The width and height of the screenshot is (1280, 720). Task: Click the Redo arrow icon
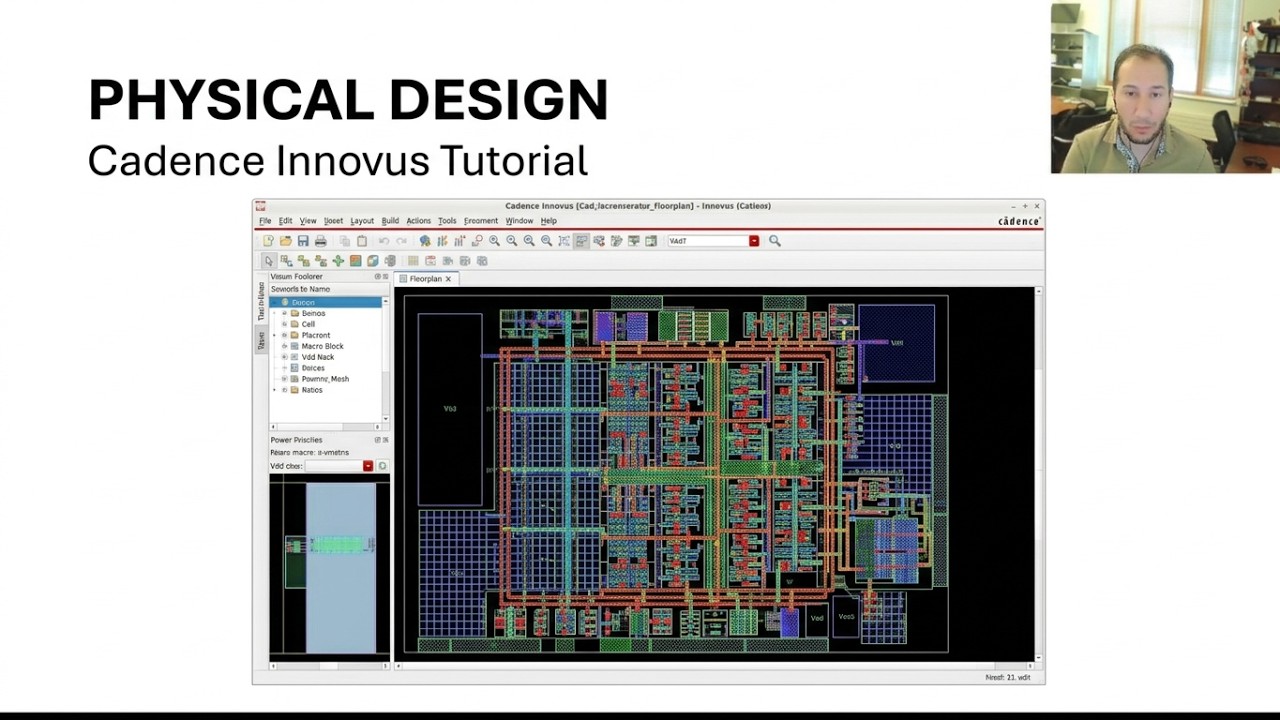click(x=401, y=241)
